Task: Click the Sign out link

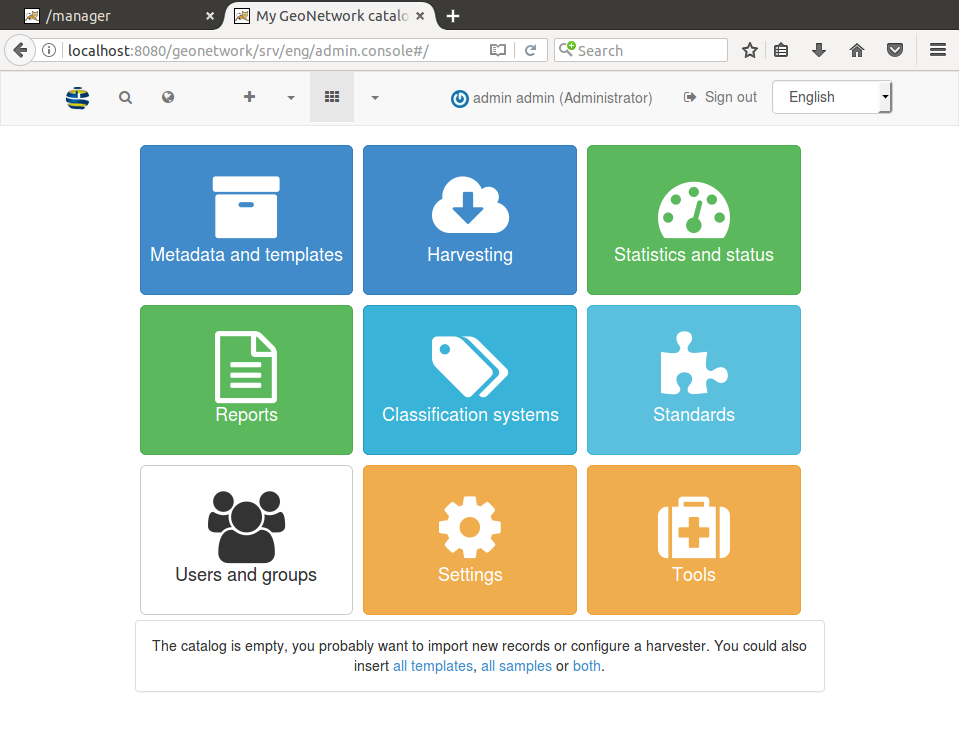Action: point(720,98)
